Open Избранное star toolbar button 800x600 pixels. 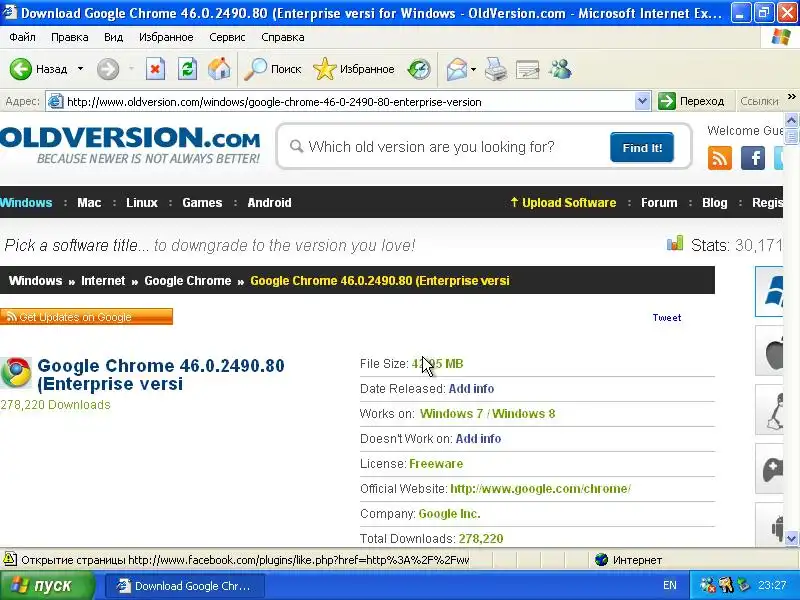[x=354, y=69]
